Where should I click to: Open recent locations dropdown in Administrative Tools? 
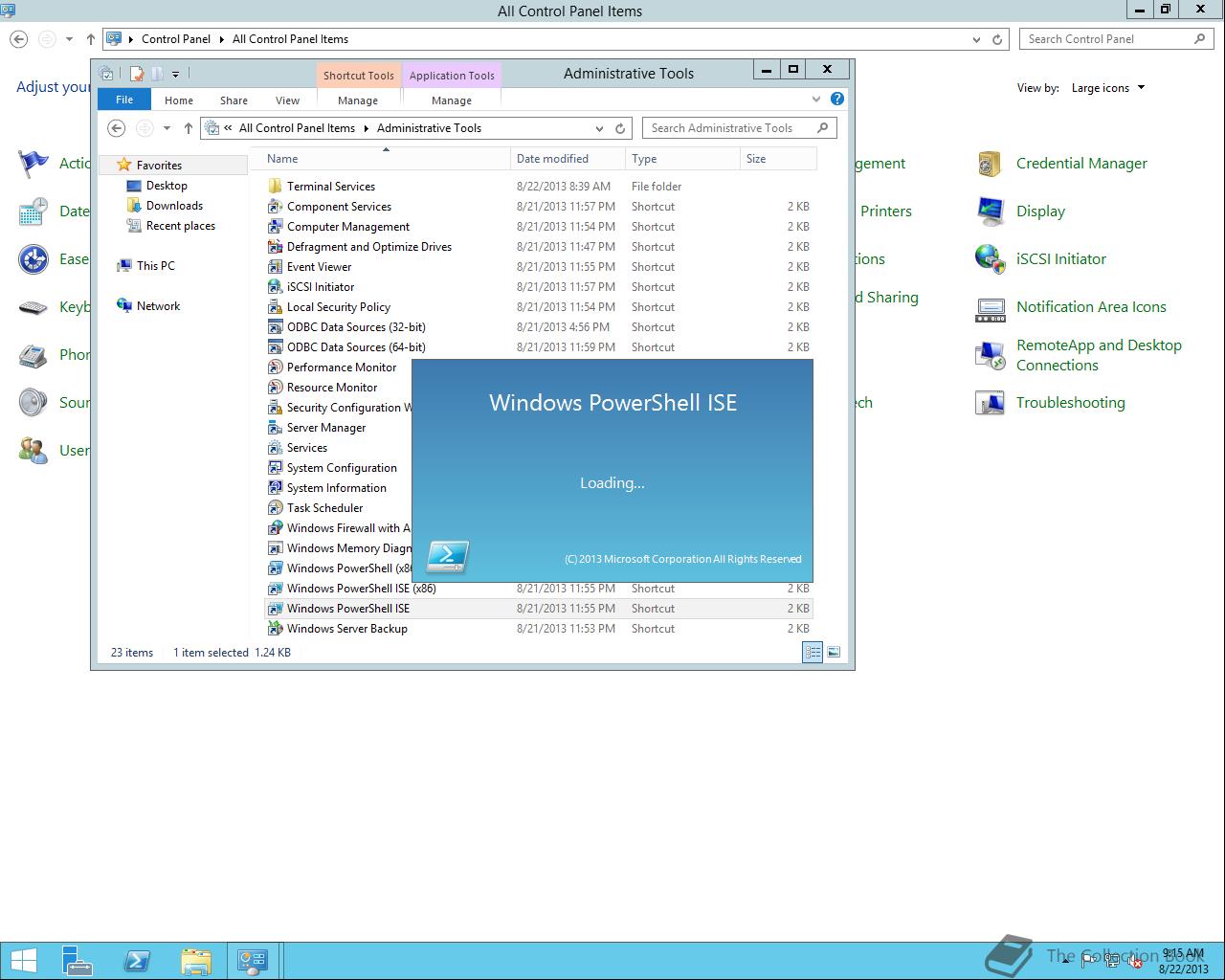click(167, 128)
